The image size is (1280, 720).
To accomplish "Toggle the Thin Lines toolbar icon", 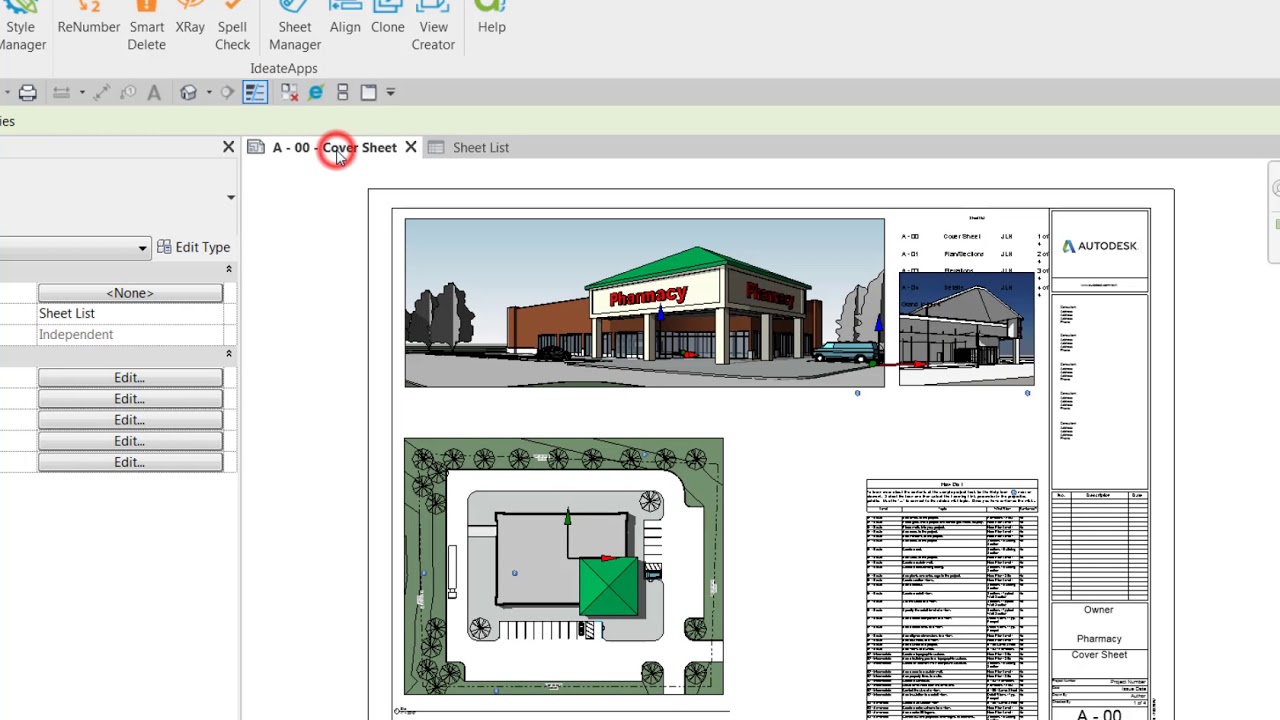I will [x=255, y=92].
